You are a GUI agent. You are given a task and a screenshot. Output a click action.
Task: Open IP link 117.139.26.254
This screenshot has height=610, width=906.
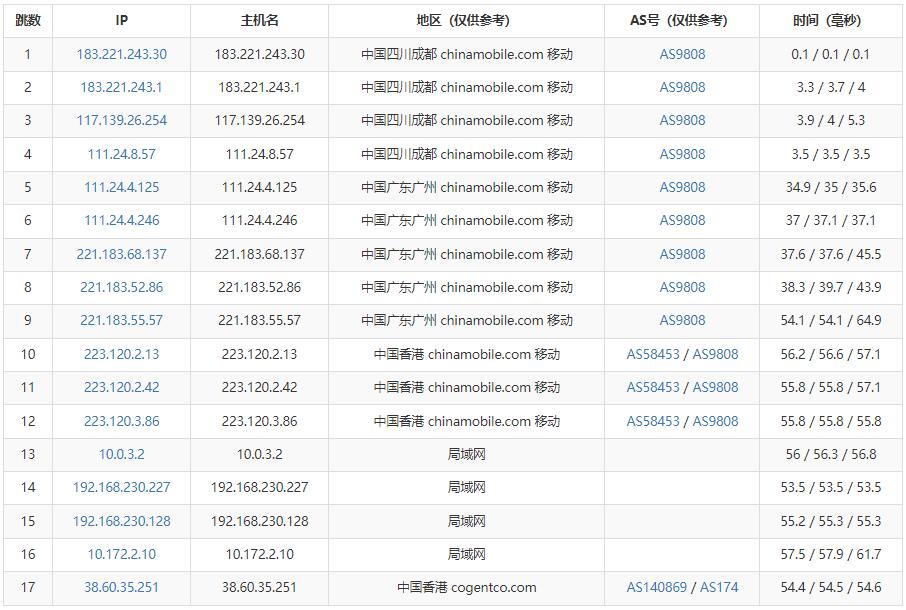tap(121, 120)
